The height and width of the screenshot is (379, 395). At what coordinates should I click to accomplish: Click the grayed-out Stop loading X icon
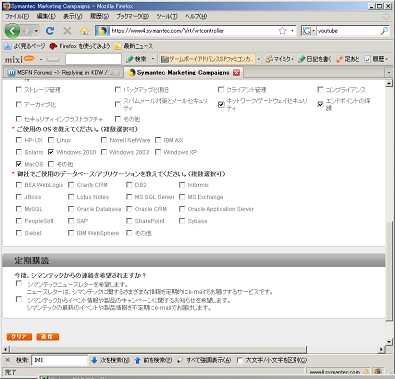point(67,31)
